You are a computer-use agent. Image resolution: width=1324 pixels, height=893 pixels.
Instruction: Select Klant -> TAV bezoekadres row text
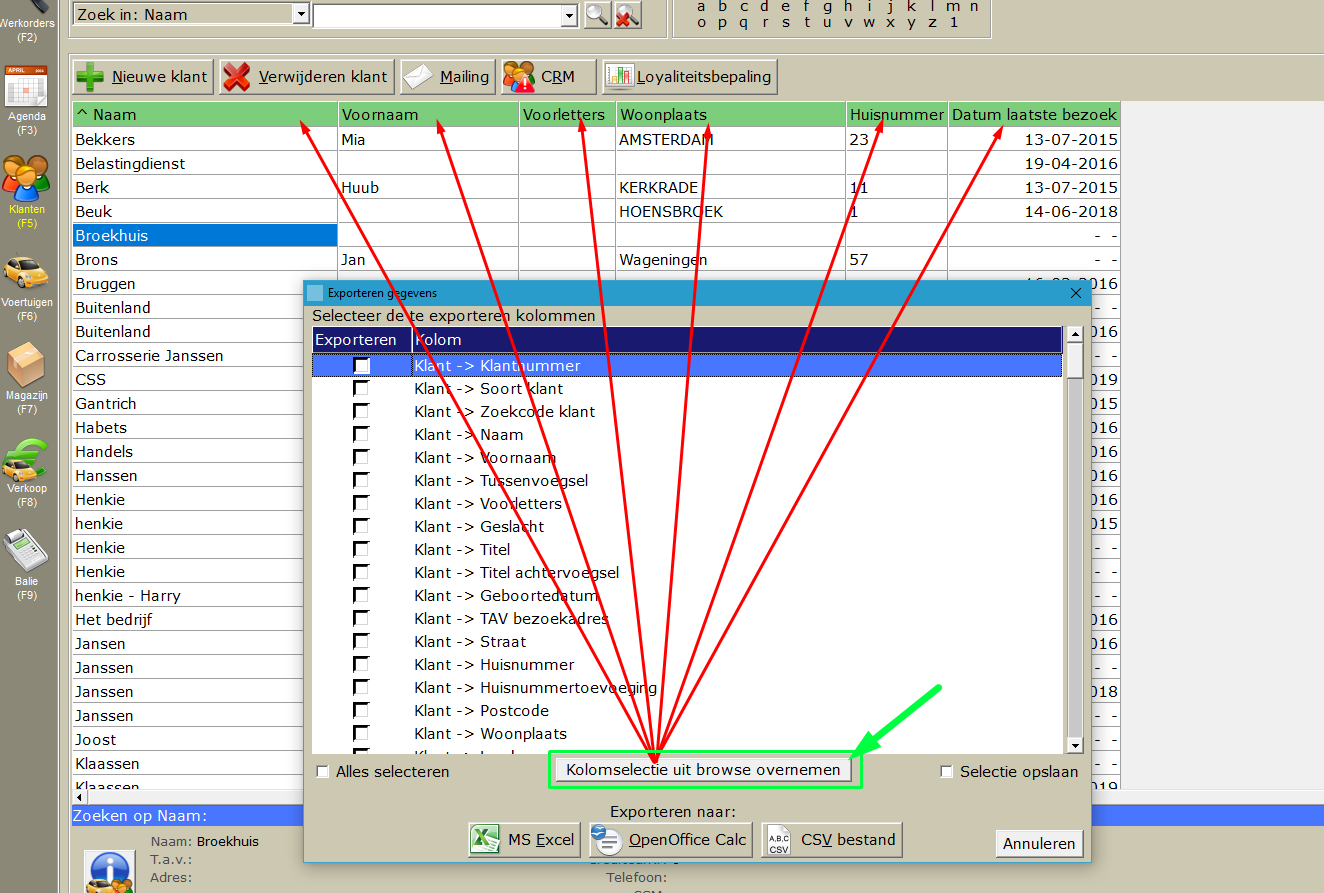pos(511,619)
